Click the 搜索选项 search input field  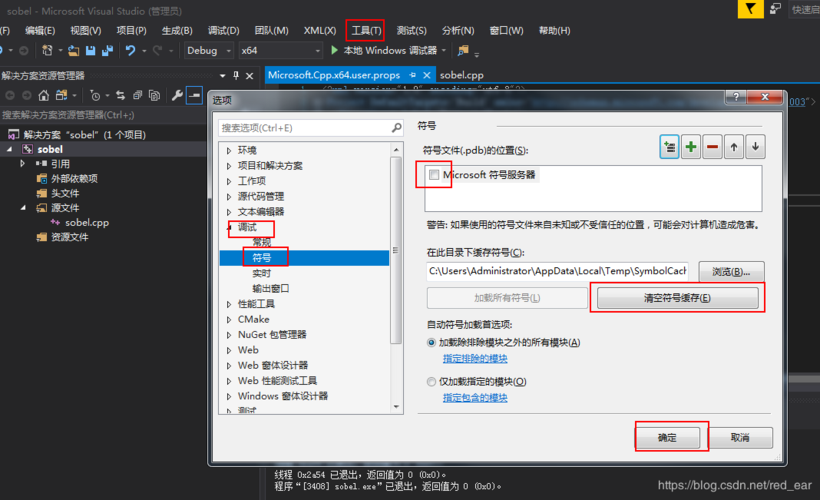[x=305, y=128]
